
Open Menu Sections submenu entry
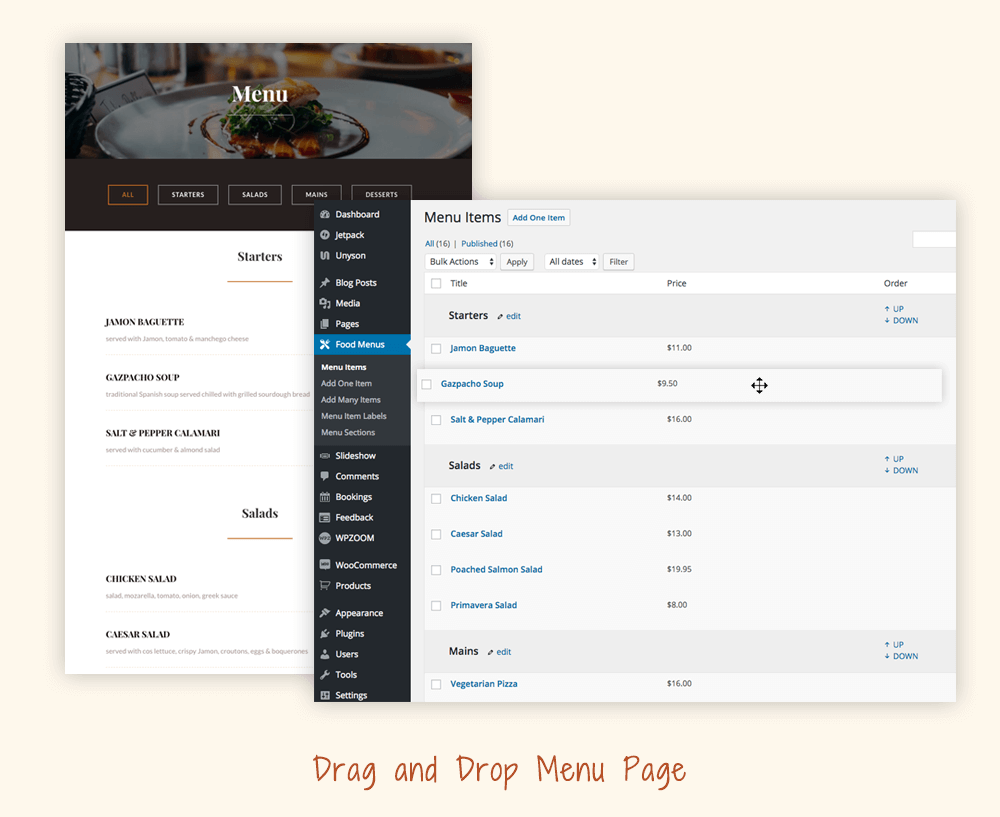pos(348,432)
